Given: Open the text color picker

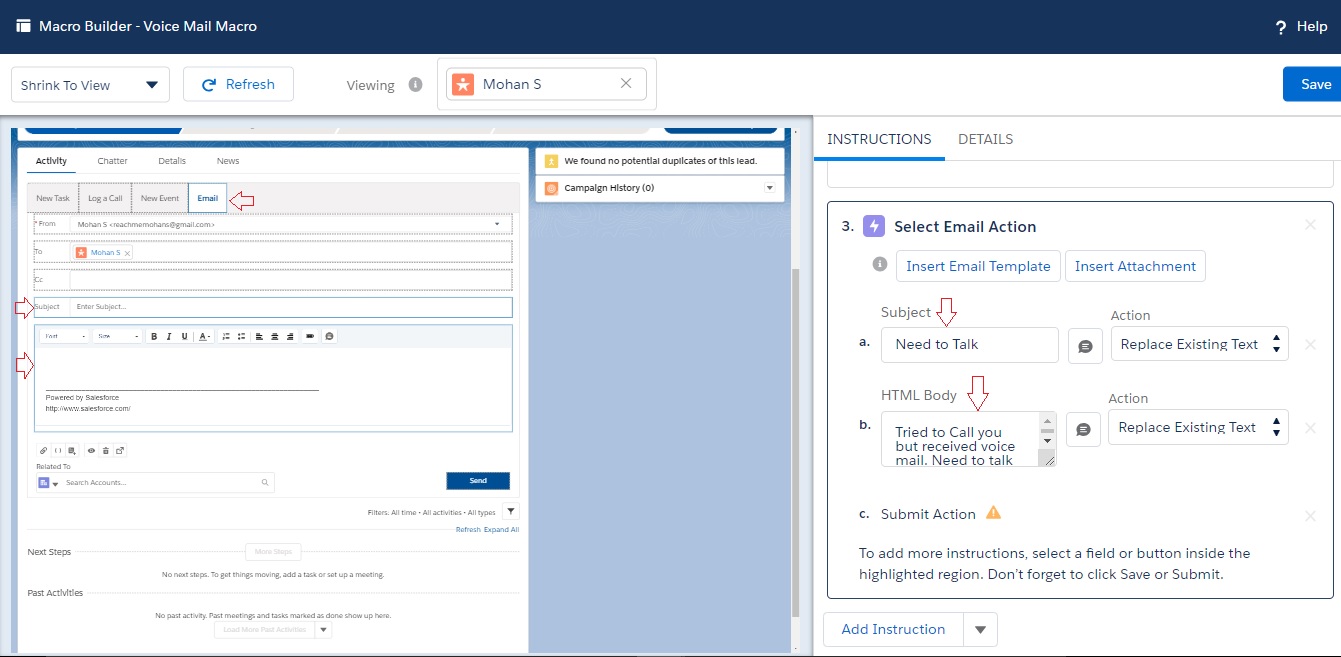Looking at the screenshot, I should [x=203, y=335].
